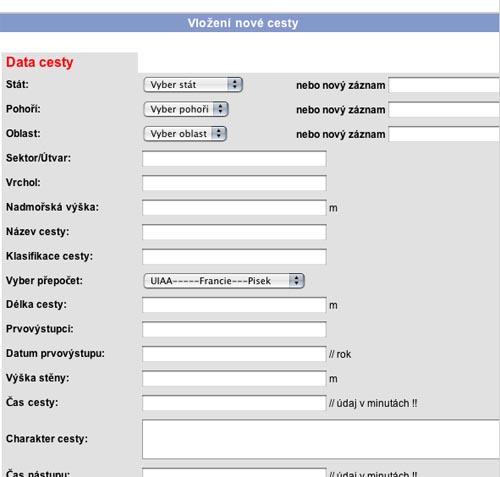Focus the Délka cesty input field
The image size is (500, 477).
(x=234, y=305)
